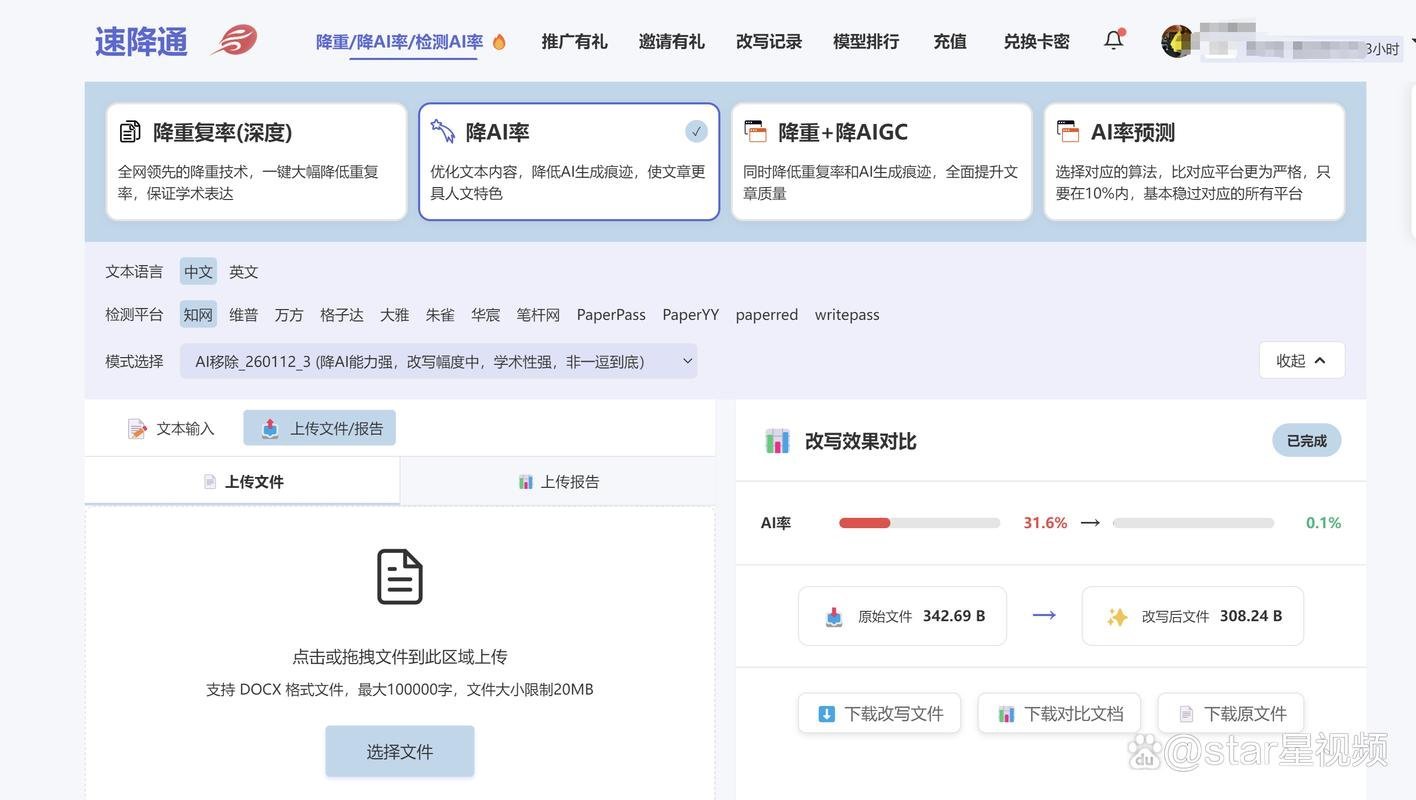Select 英文 as the text language
Screen dimensions: 1416x800
pyautogui.click(x=243, y=271)
